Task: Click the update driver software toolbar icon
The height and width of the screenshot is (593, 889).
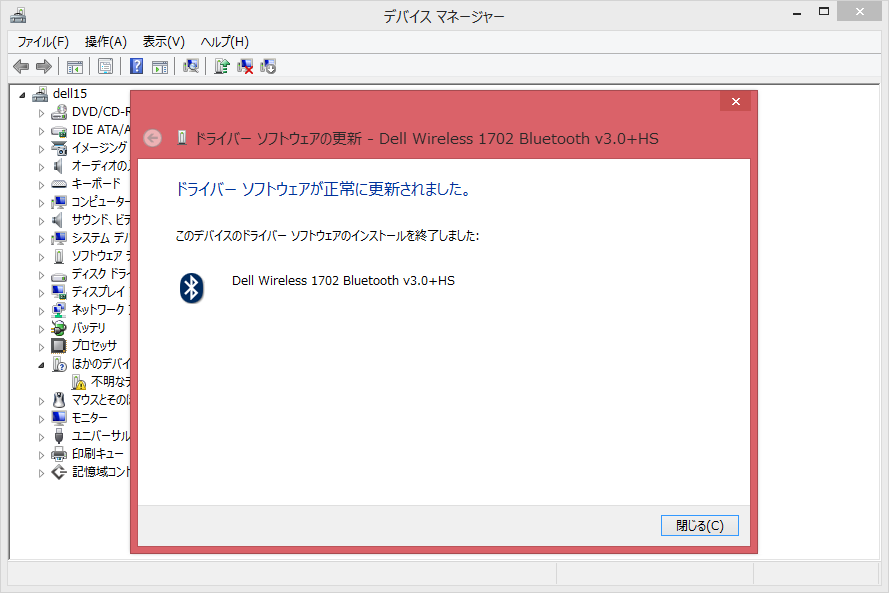Action: (222, 66)
